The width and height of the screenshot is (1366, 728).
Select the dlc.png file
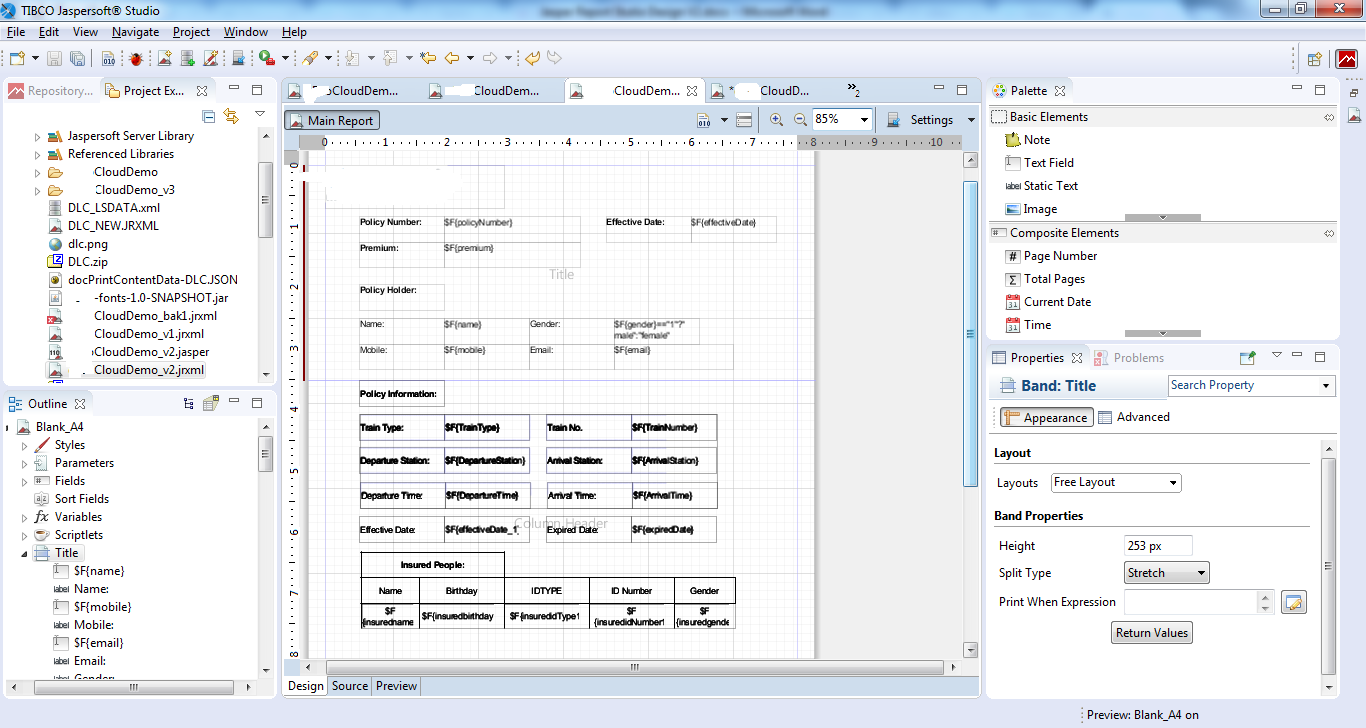pos(78,244)
